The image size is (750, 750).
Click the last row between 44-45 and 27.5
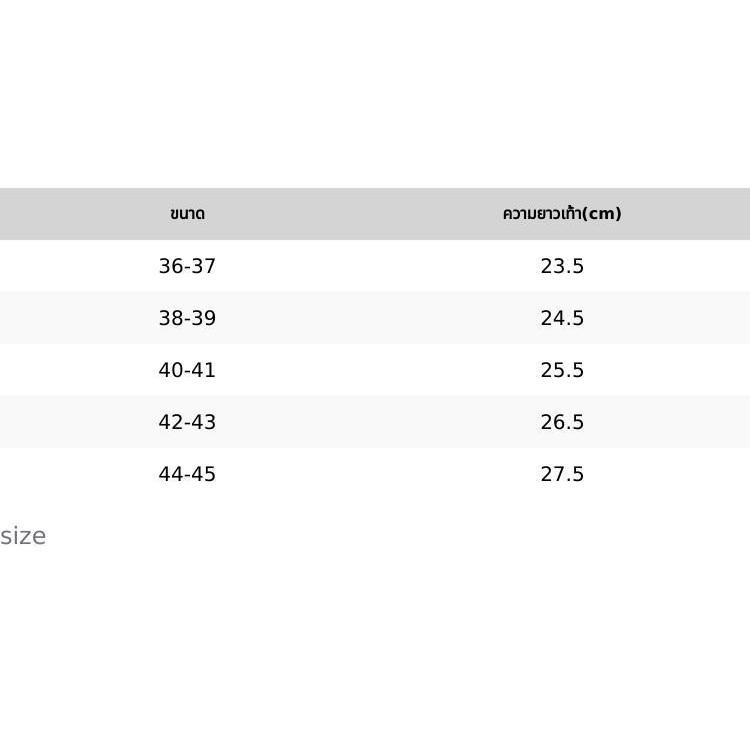[x=375, y=474]
